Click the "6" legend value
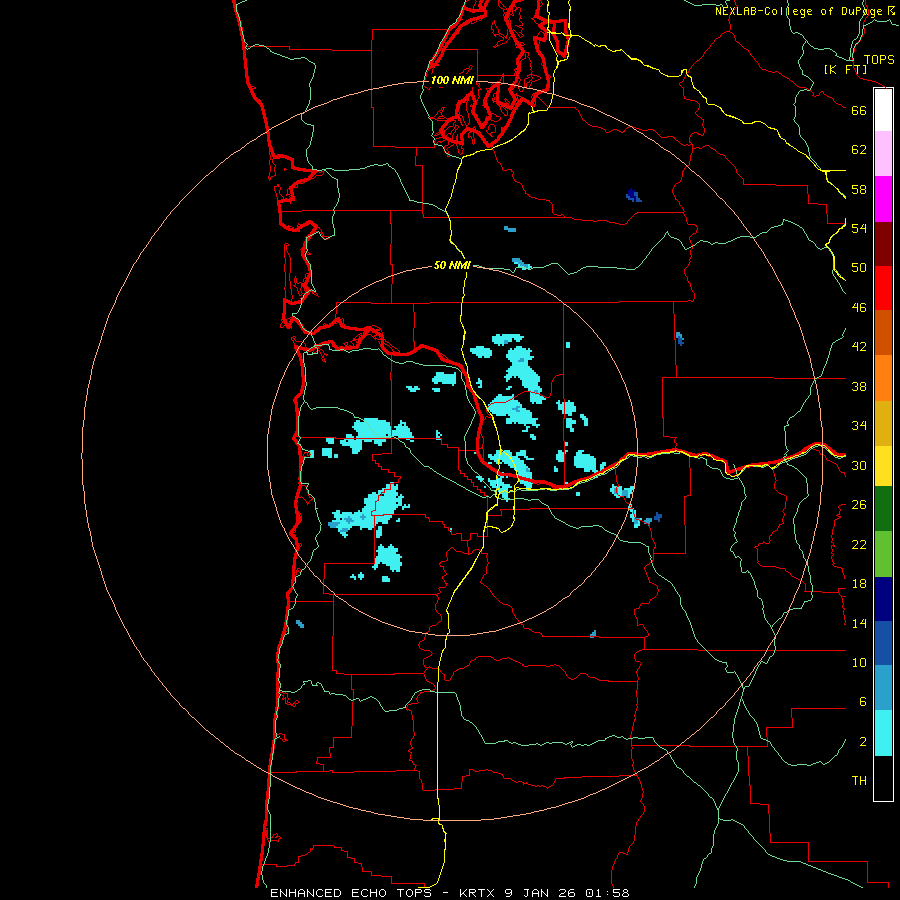Screen dimensions: 900x900 [x=862, y=702]
